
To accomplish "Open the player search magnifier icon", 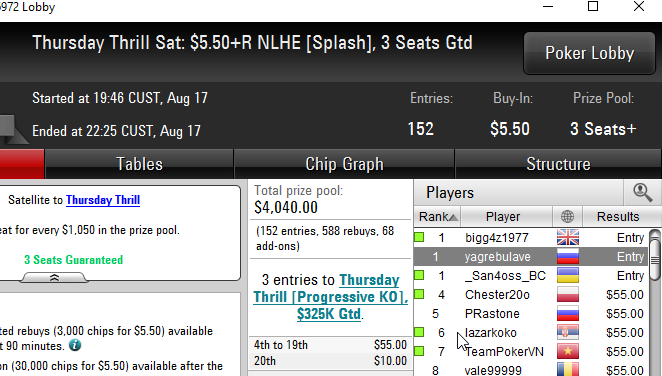I will click(x=642, y=192).
